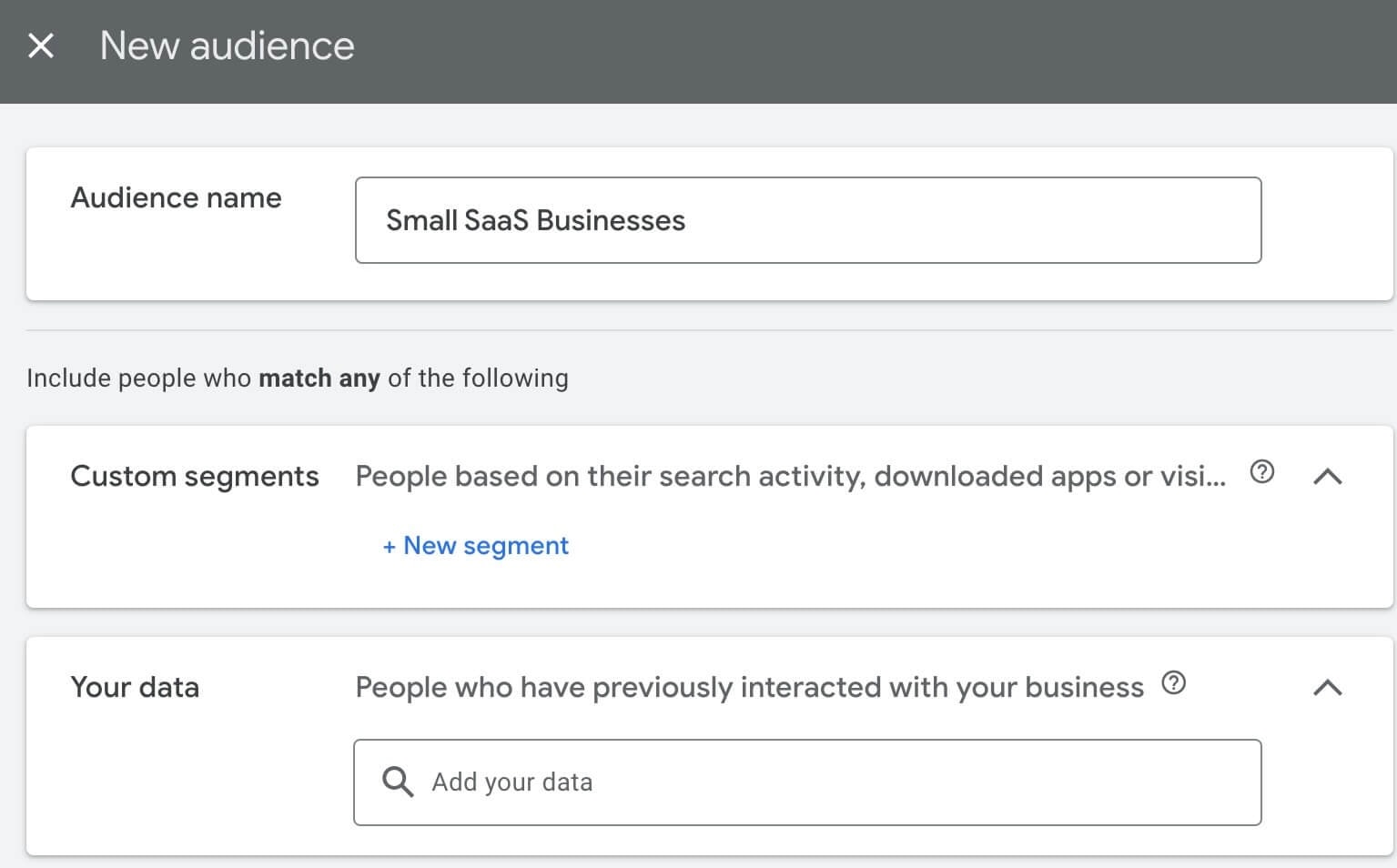Click into the Add your data search box
This screenshot has height=868, width=1397.
819,782
